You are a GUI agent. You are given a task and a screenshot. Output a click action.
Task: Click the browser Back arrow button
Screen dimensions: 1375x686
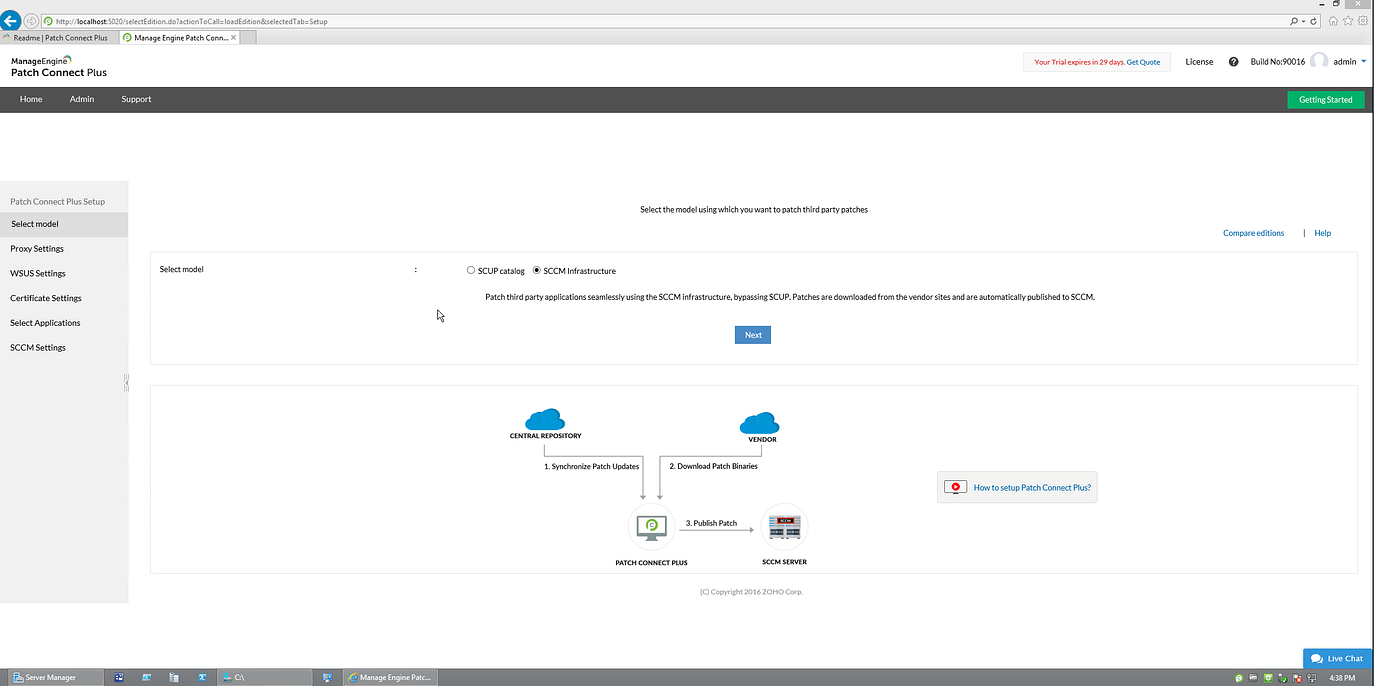pyautogui.click(x=11, y=21)
